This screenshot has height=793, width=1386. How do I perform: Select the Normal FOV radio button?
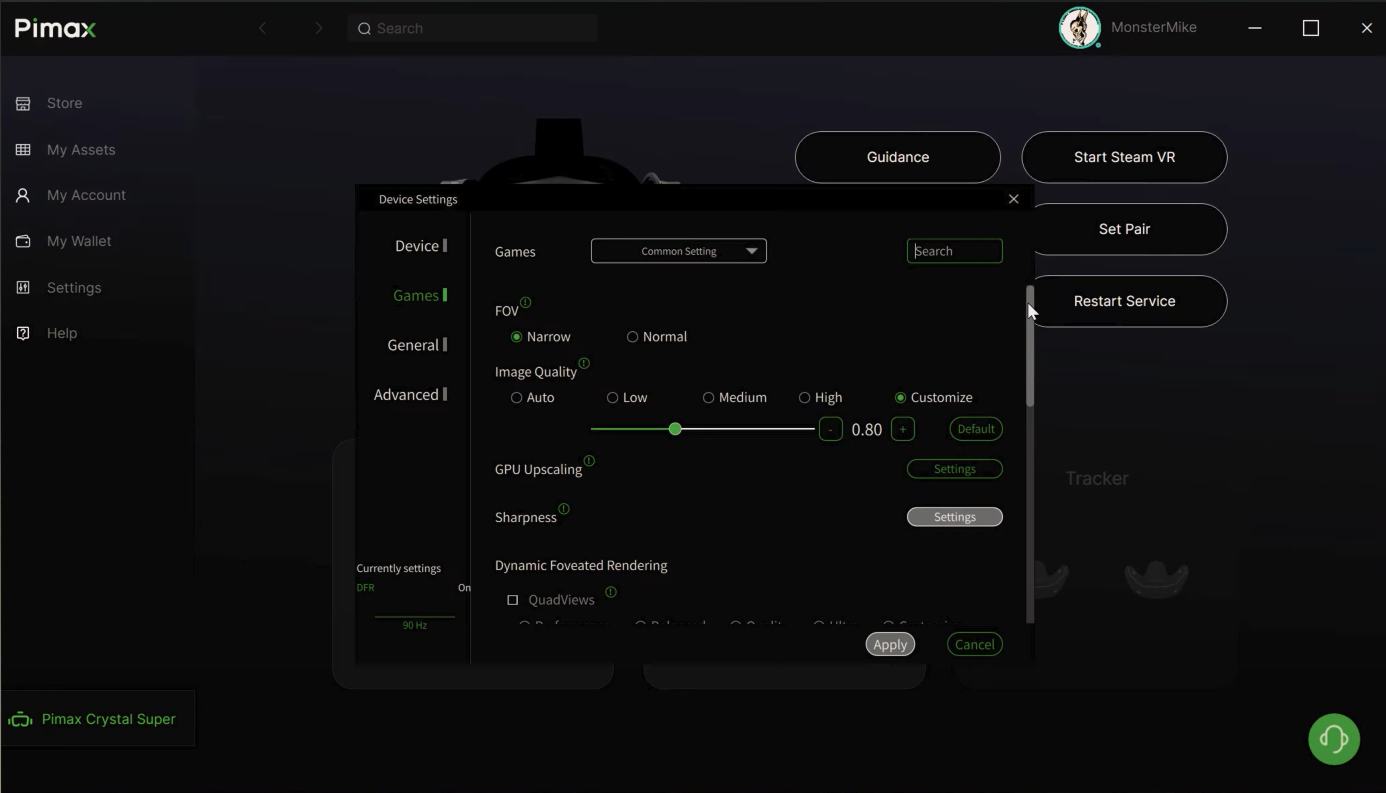632,337
